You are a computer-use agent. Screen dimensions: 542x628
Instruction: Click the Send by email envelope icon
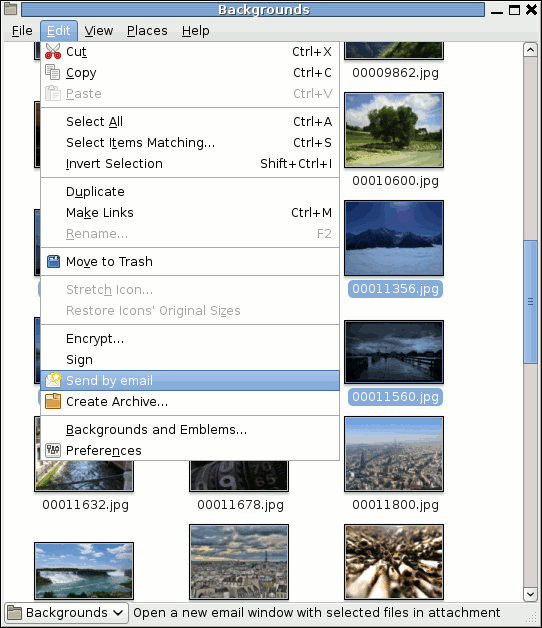click(x=53, y=380)
